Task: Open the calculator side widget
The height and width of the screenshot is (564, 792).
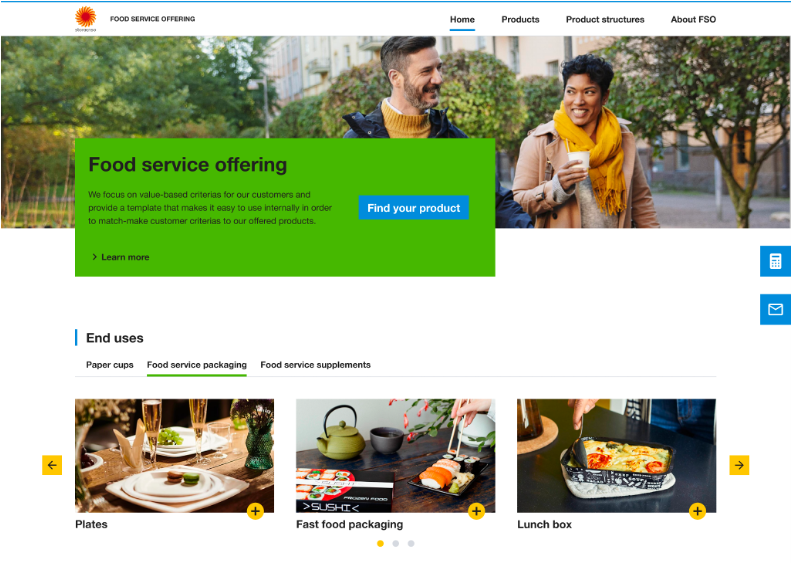Action: (x=775, y=261)
